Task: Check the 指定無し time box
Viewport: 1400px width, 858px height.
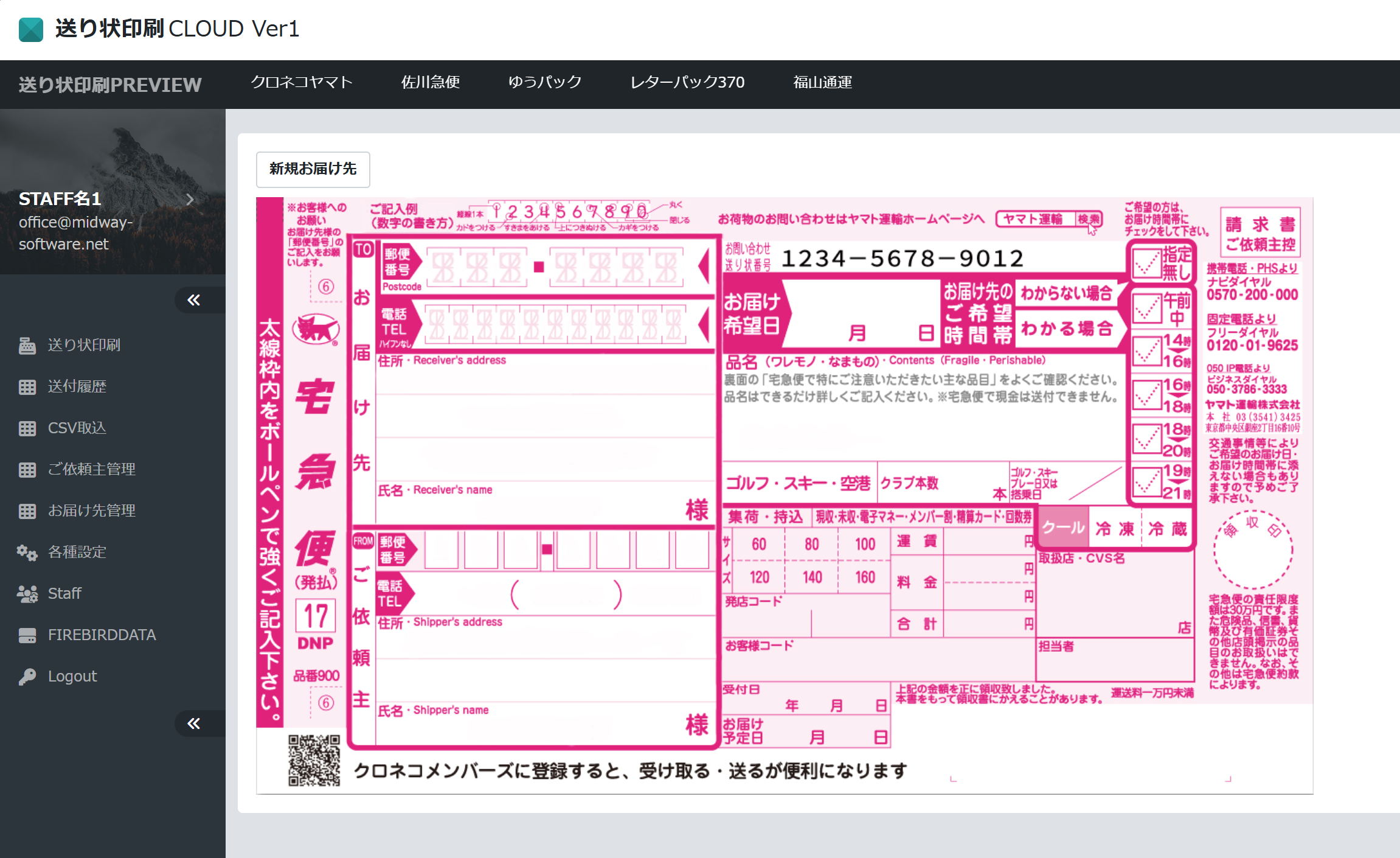Action: [x=1147, y=264]
